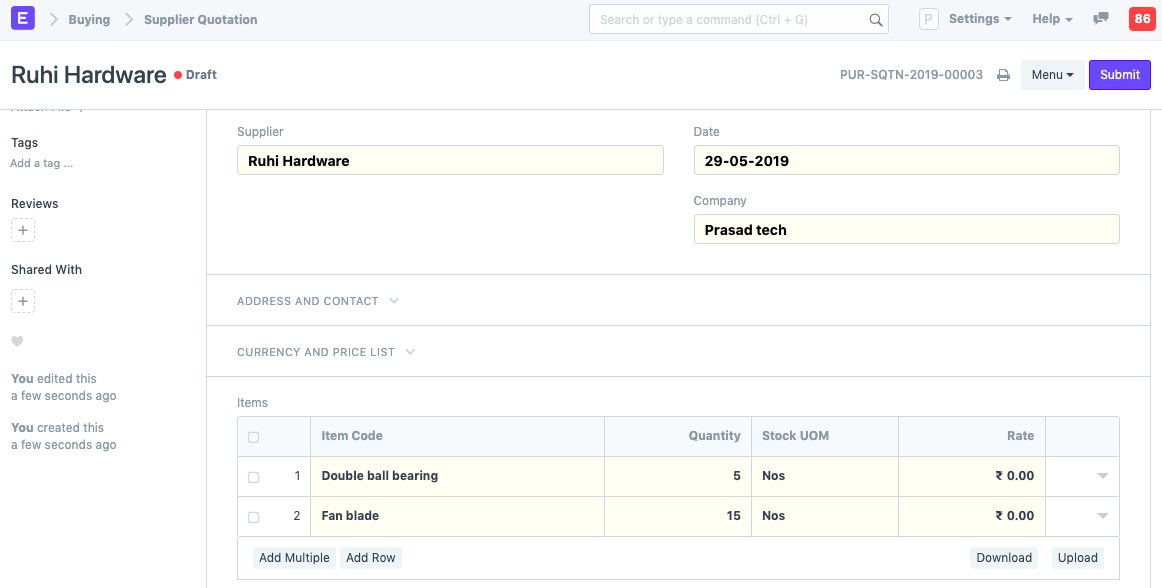
Task: Tick the checkbox for Fan blade row
Action: pos(253,517)
